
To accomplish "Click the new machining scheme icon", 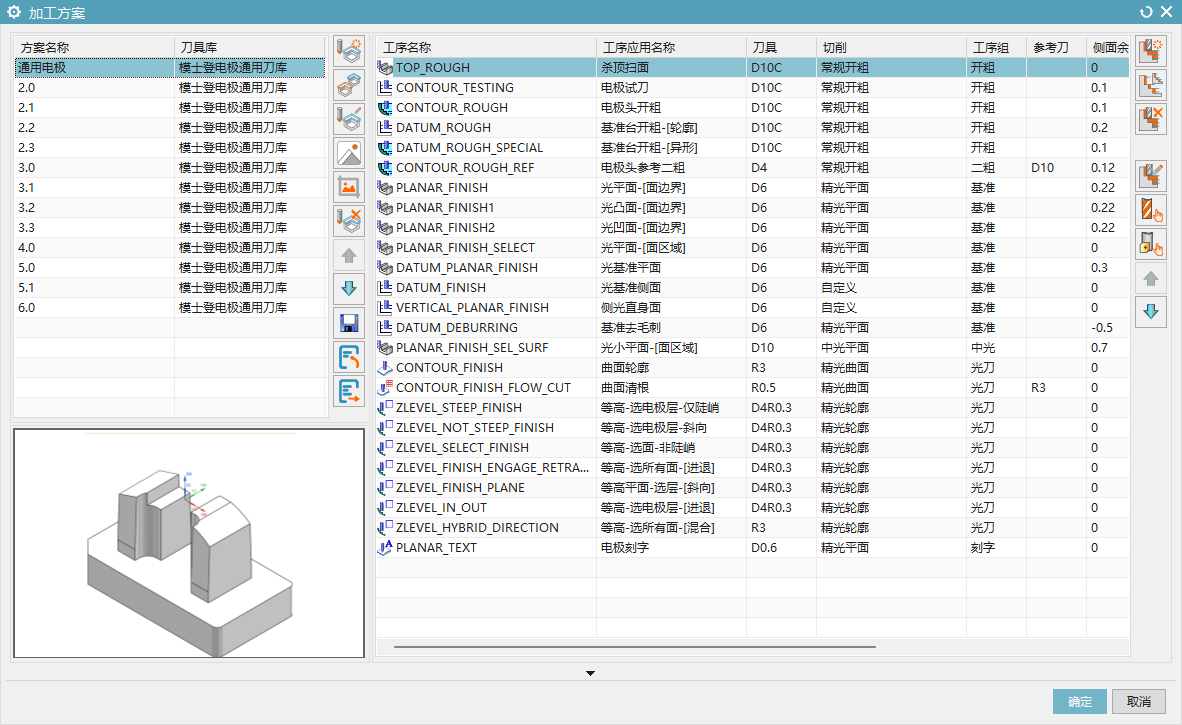I will coord(349,50).
